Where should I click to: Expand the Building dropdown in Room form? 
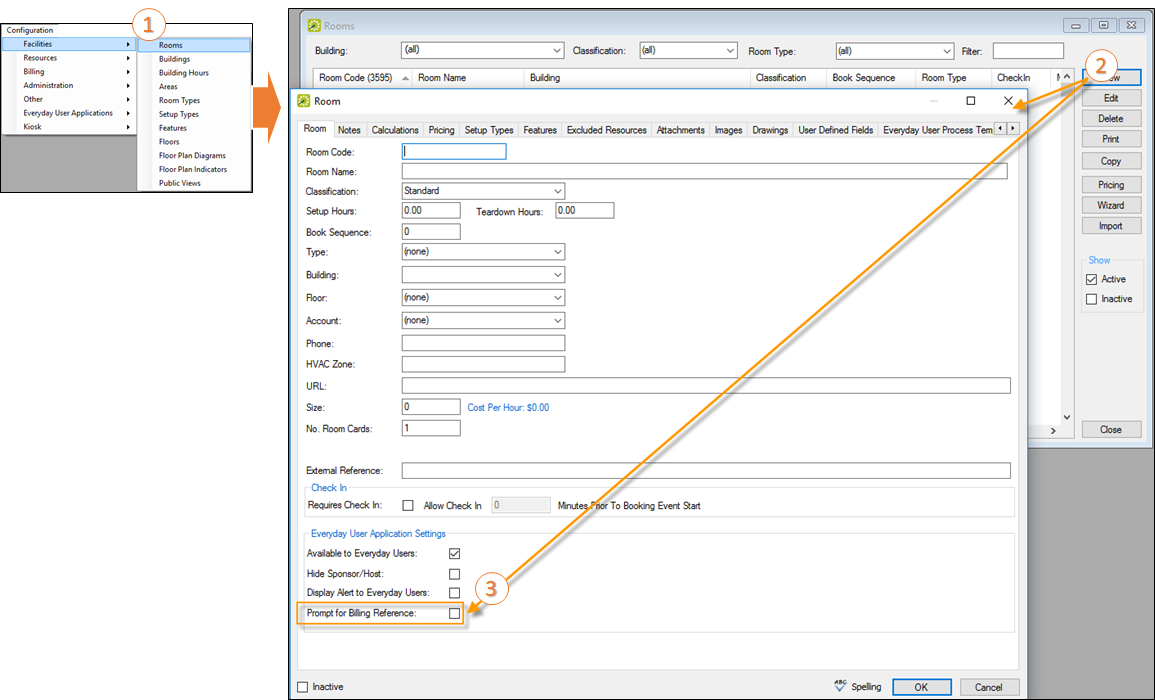pyautogui.click(x=483, y=275)
